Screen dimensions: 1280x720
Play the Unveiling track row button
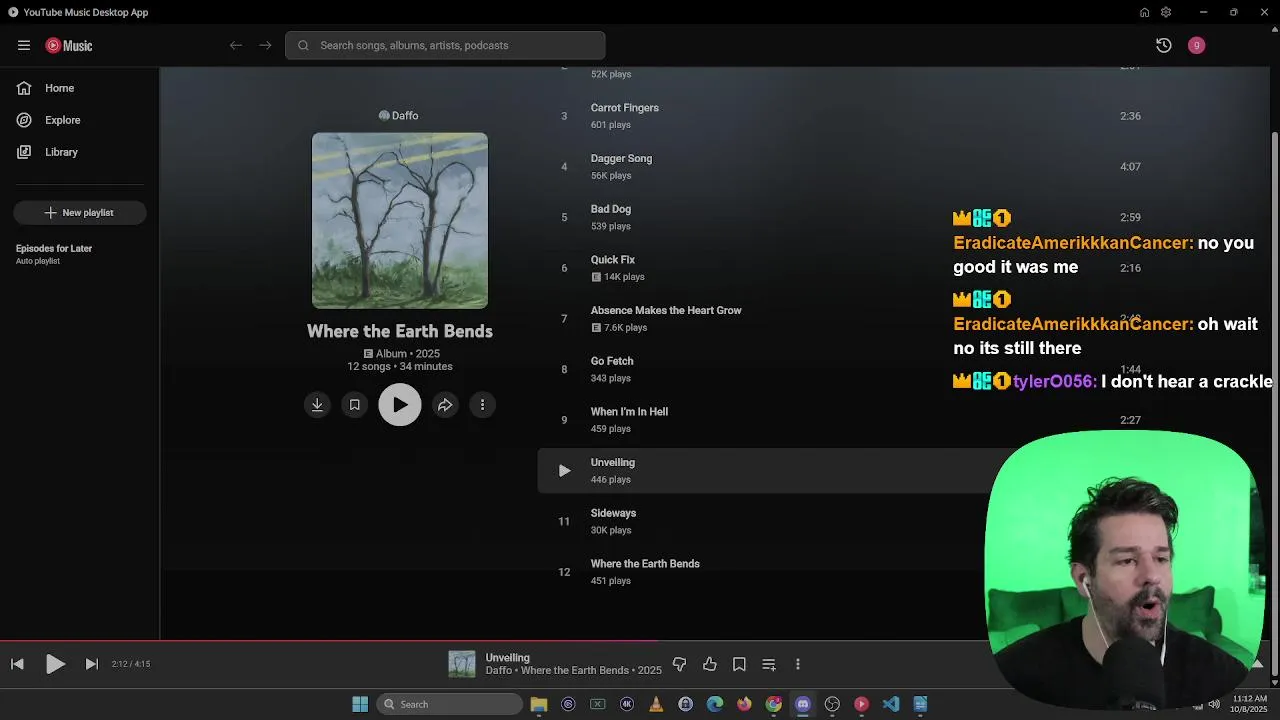coord(564,471)
